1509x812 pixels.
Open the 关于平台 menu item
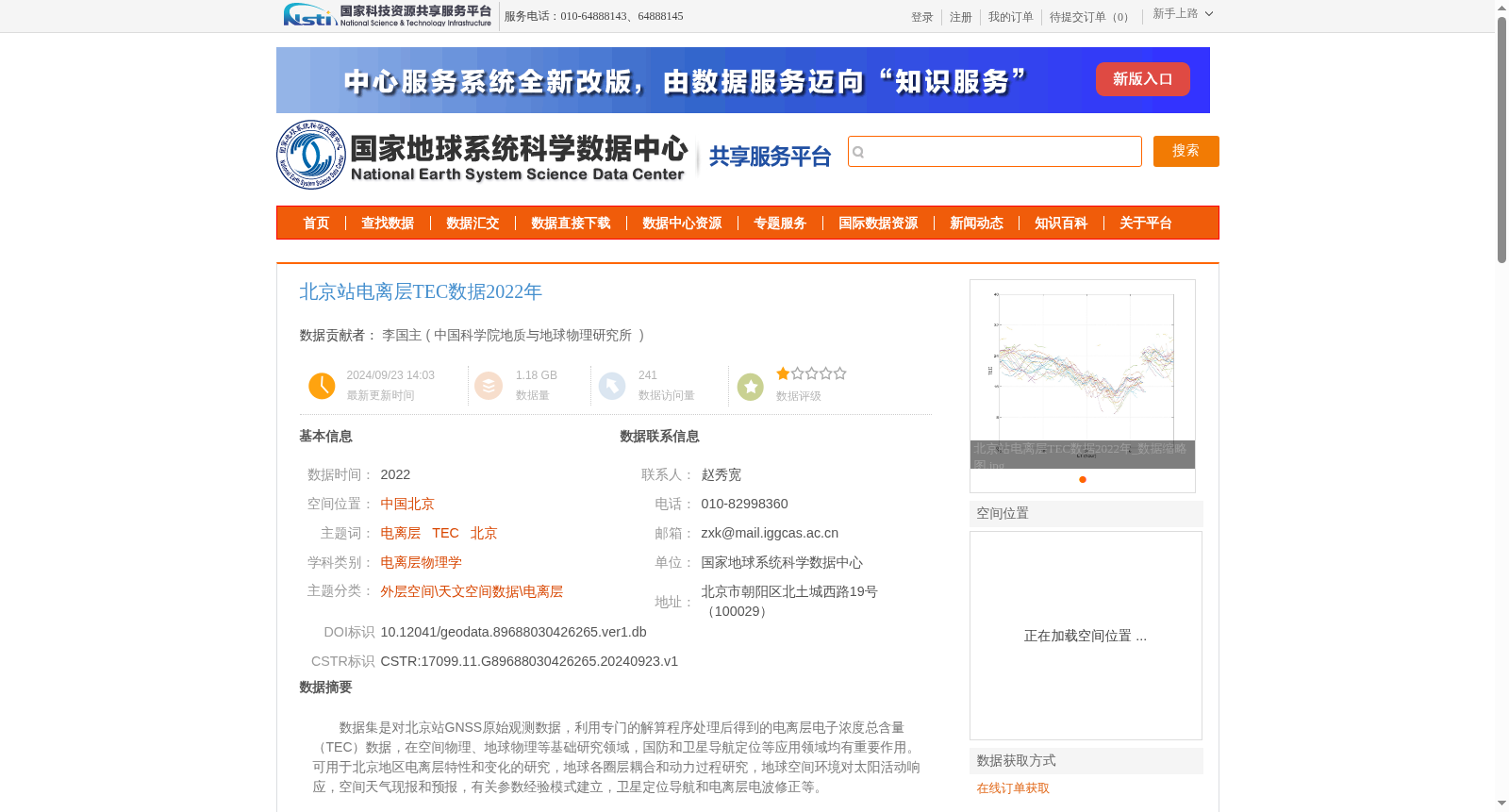pos(1146,224)
